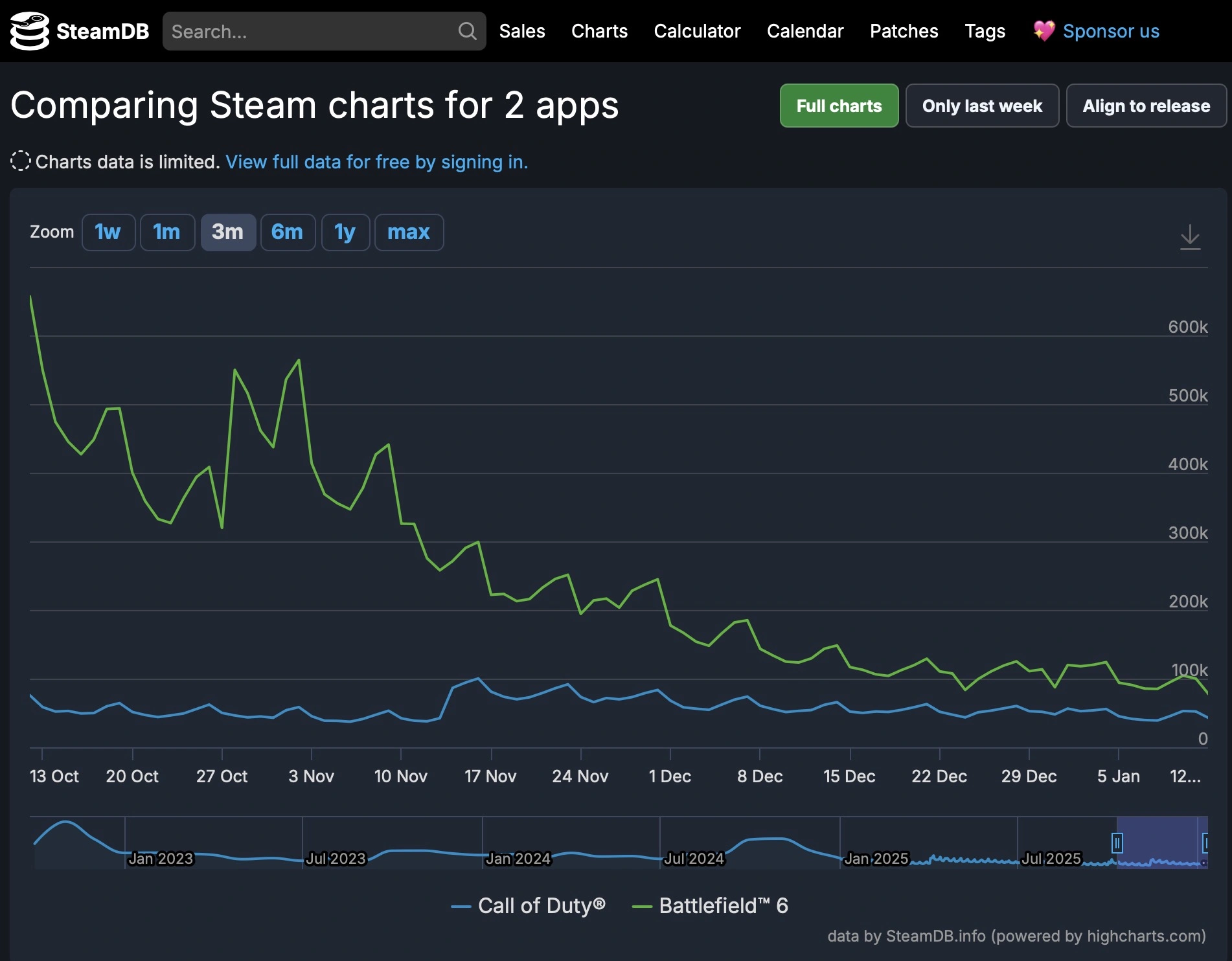Focus the Search input field
The image size is (1232, 961).
point(311,31)
